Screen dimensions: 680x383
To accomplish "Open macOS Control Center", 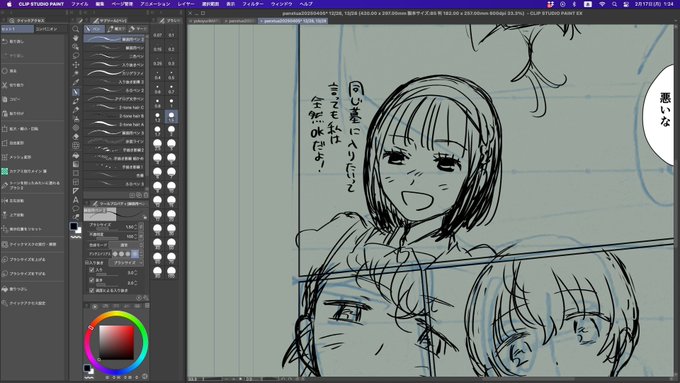I will click(626, 4).
